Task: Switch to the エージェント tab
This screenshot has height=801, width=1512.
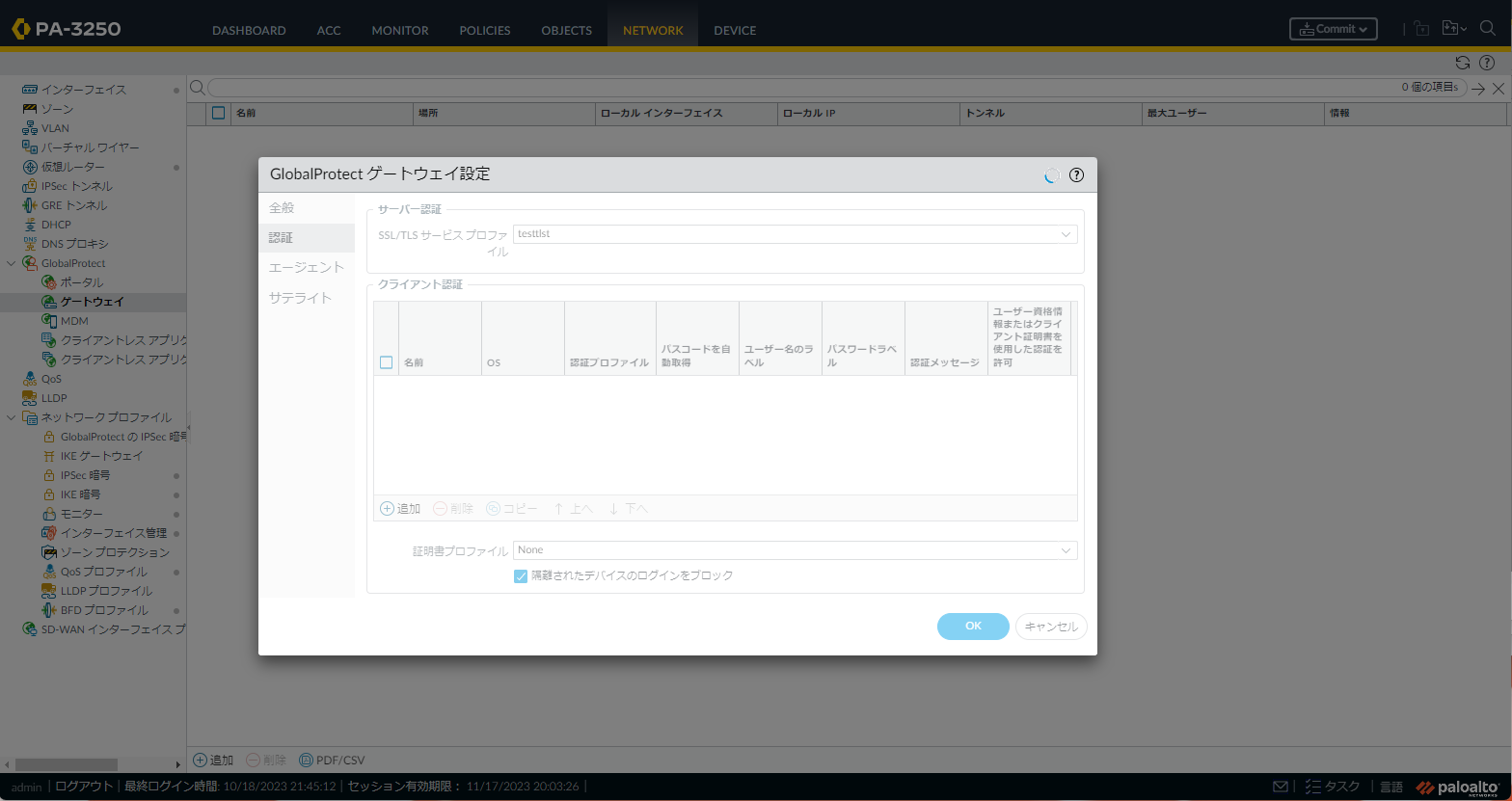Action: click(306, 267)
